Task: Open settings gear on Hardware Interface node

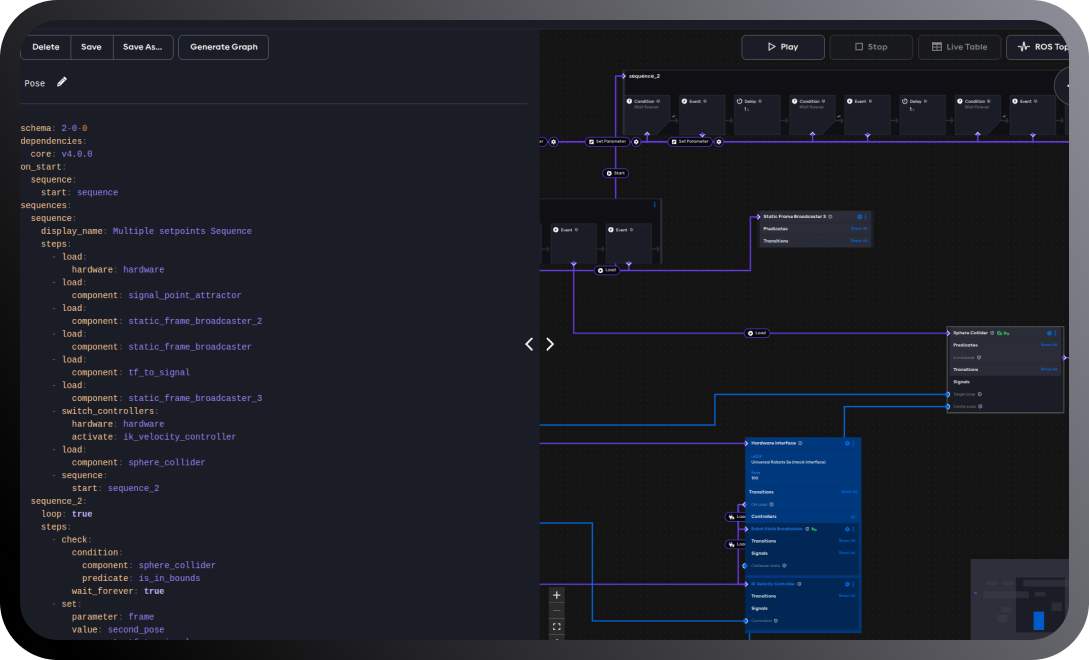Action: (x=847, y=443)
